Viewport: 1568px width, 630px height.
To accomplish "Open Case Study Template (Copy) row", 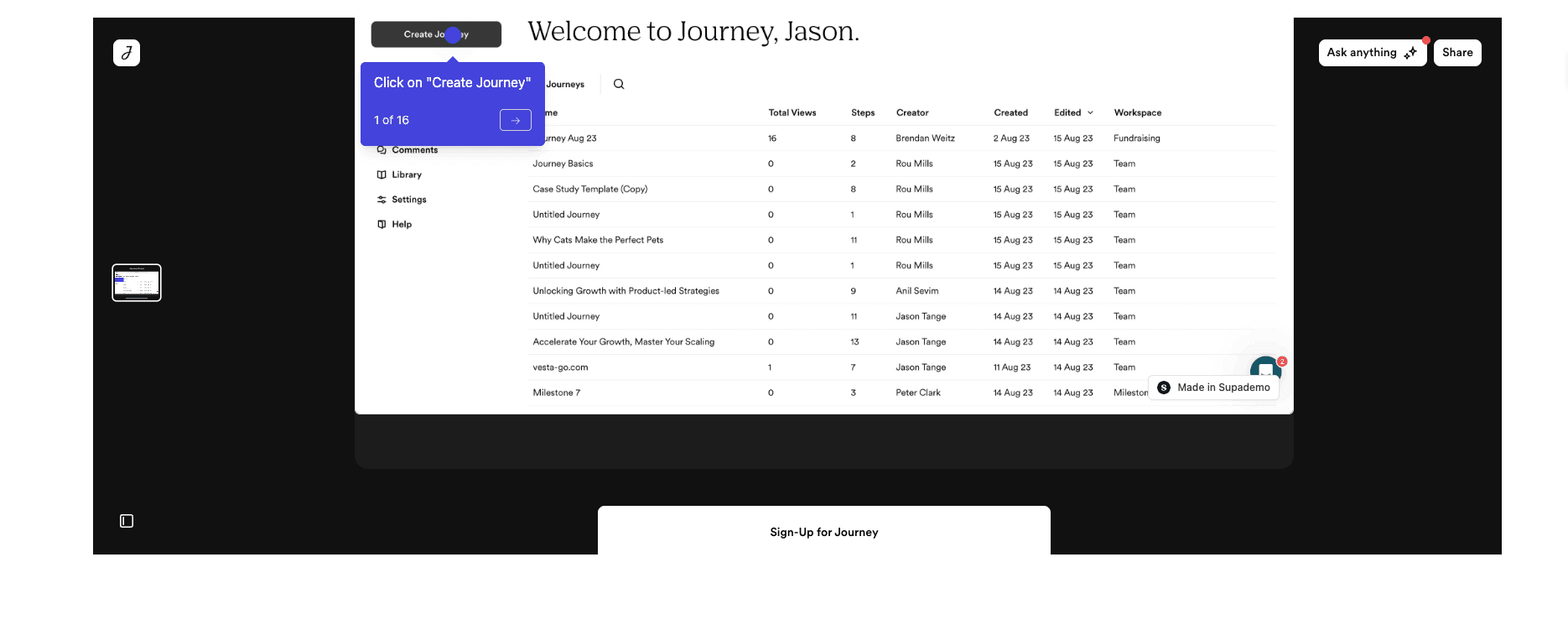I will pyautogui.click(x=902, y=189).
